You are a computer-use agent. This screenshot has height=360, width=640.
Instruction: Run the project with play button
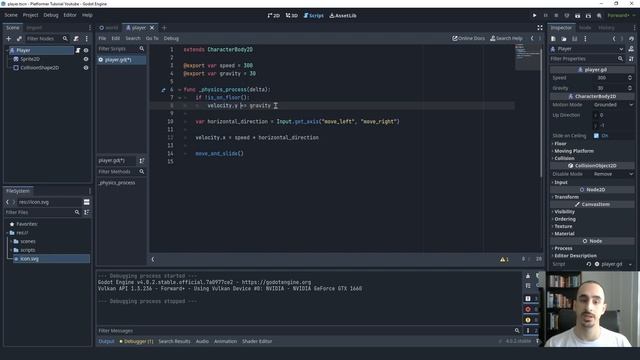tap(534, 16)
